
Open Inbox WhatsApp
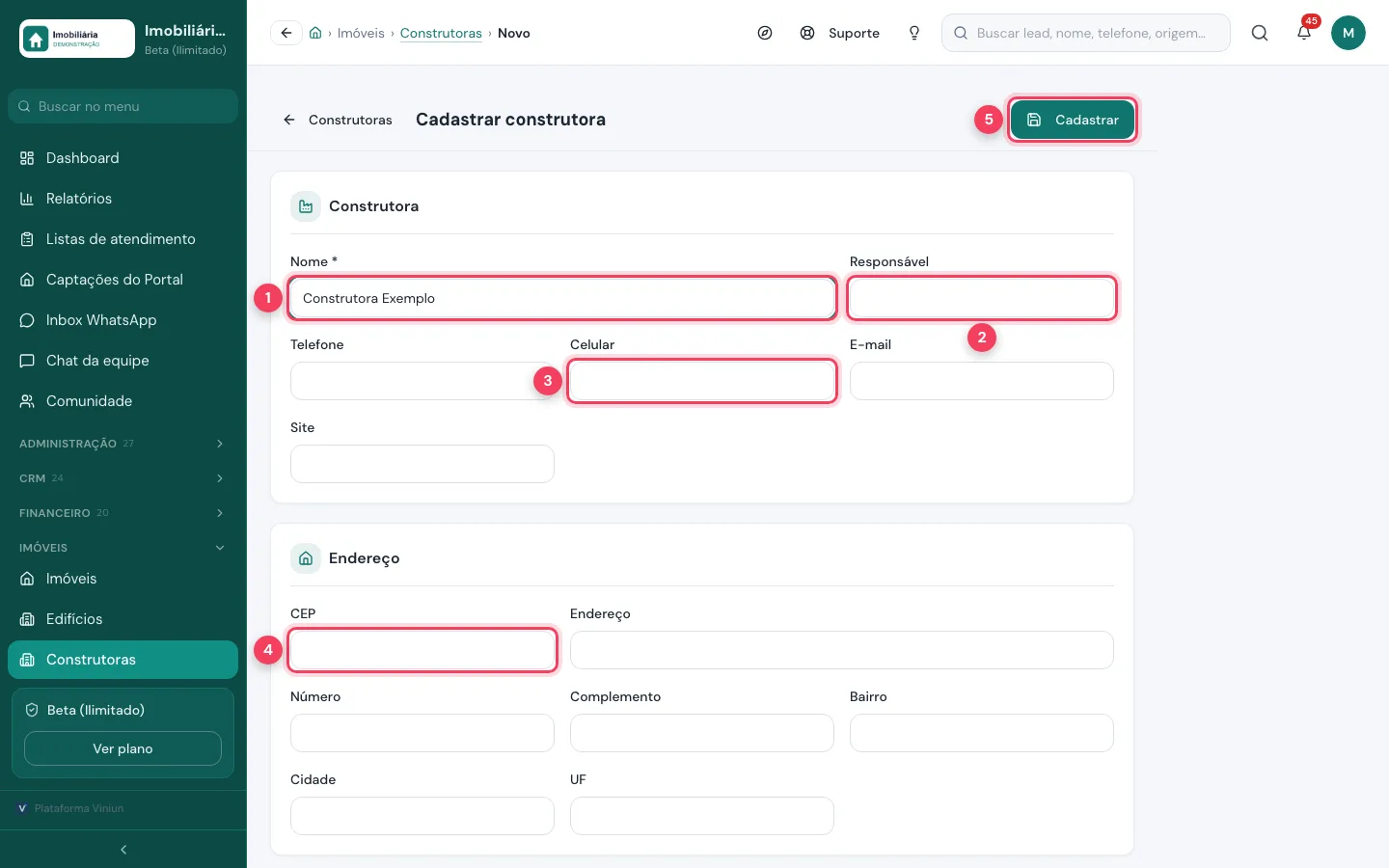click(123, 320)
